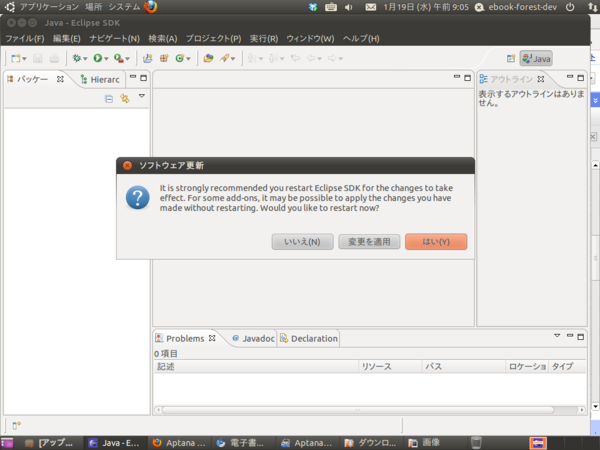Open the ヘルプ(H) menu
600x450 pixels.
click(x=361, y=39)
